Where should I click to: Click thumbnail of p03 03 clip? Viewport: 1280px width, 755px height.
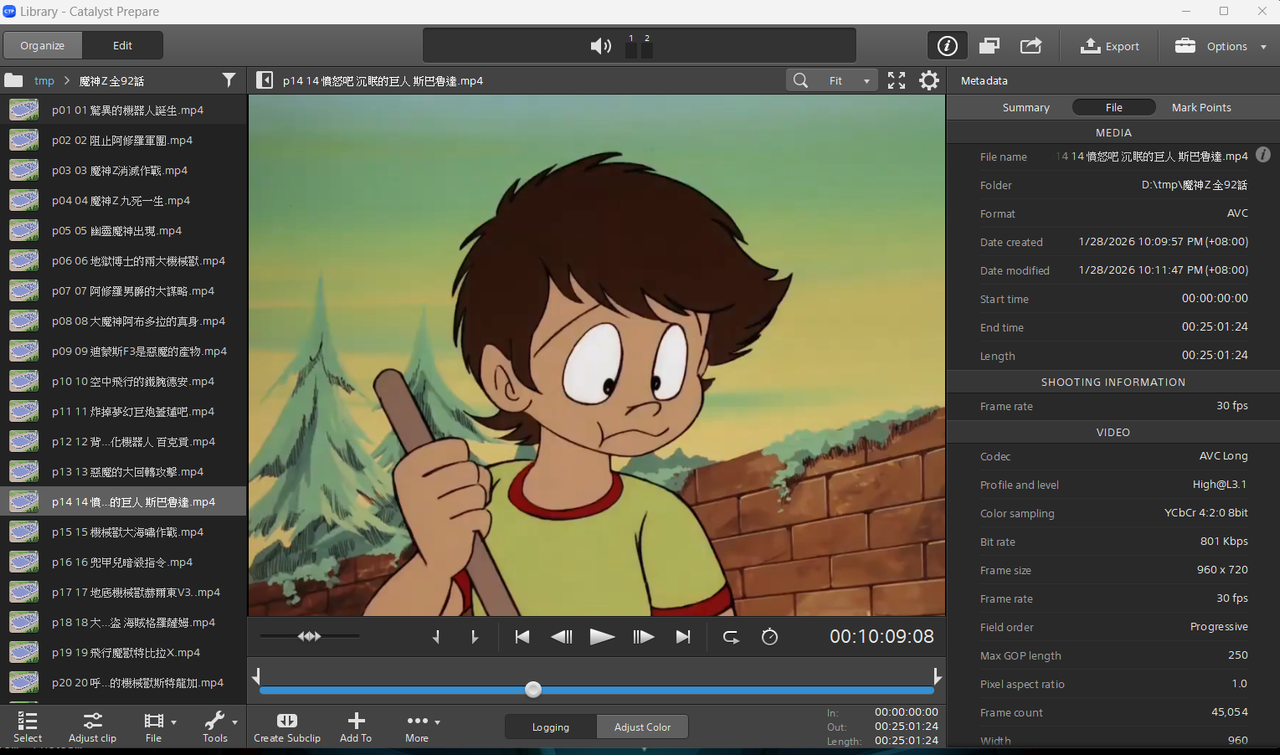coord(24,171)
